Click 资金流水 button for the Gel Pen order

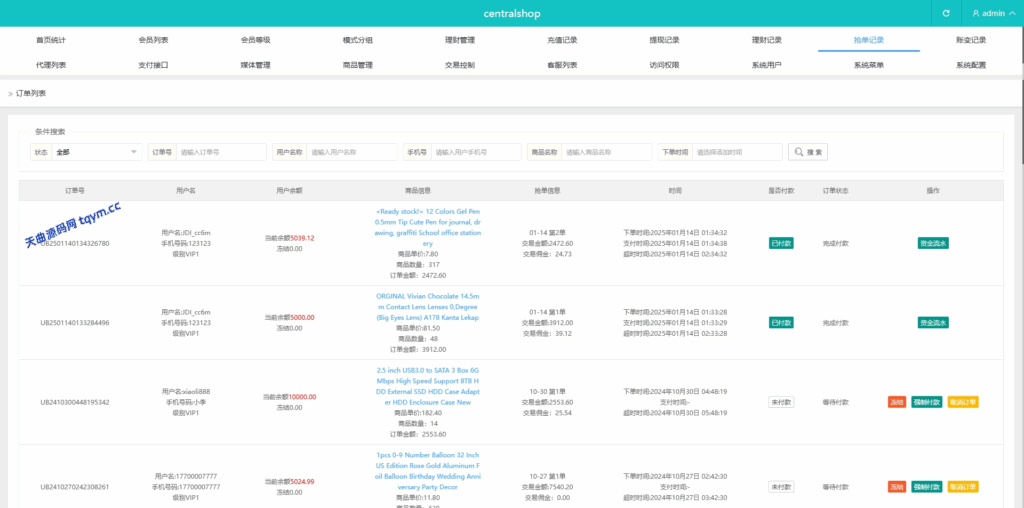pos(933,243)
